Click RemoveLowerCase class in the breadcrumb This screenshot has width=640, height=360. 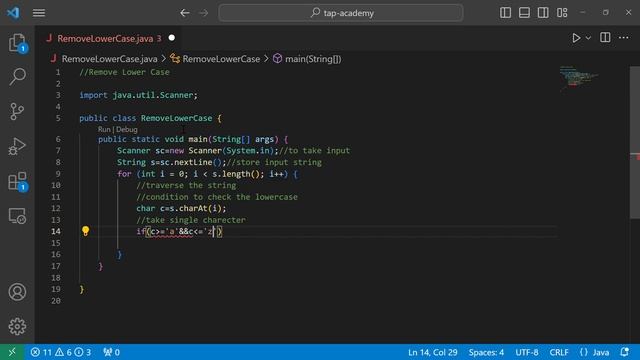tap(221, 59)
